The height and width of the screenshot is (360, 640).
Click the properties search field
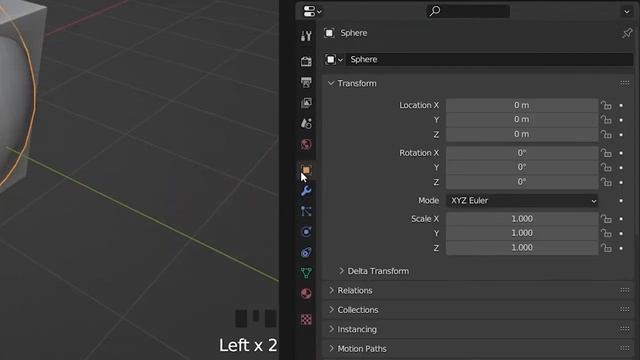pyautogui.click(x=468, y=11)
